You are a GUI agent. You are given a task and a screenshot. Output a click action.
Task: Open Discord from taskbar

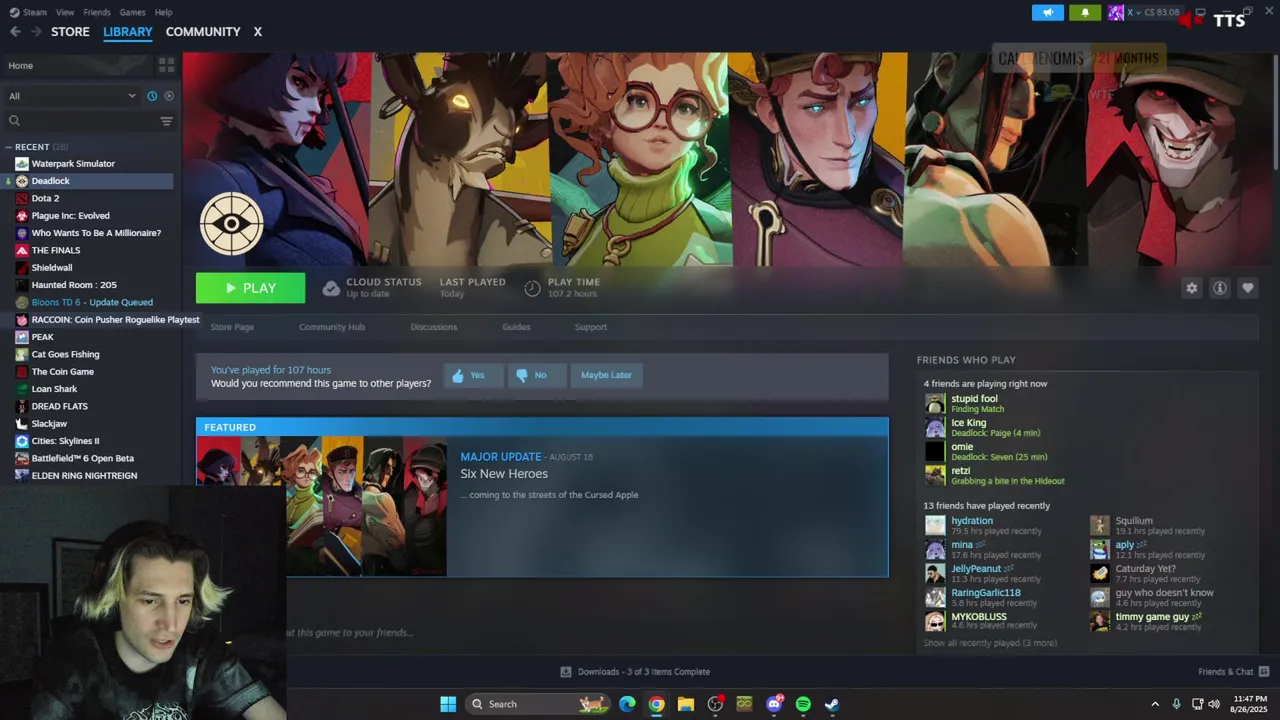773,704
